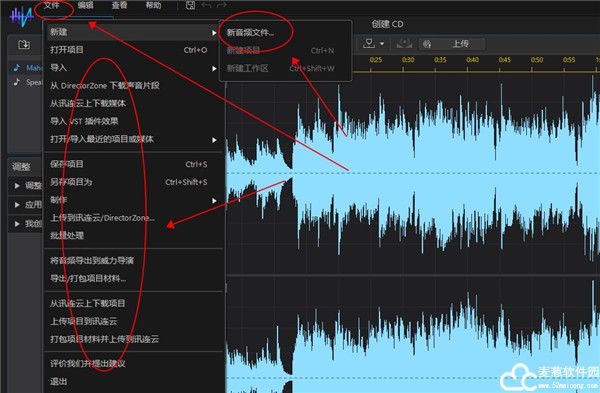Image resolution: width=600 pixels, height=393 pixels.
Task: Click the AudioDirector waveform logo
Action: tap(22, 16)
